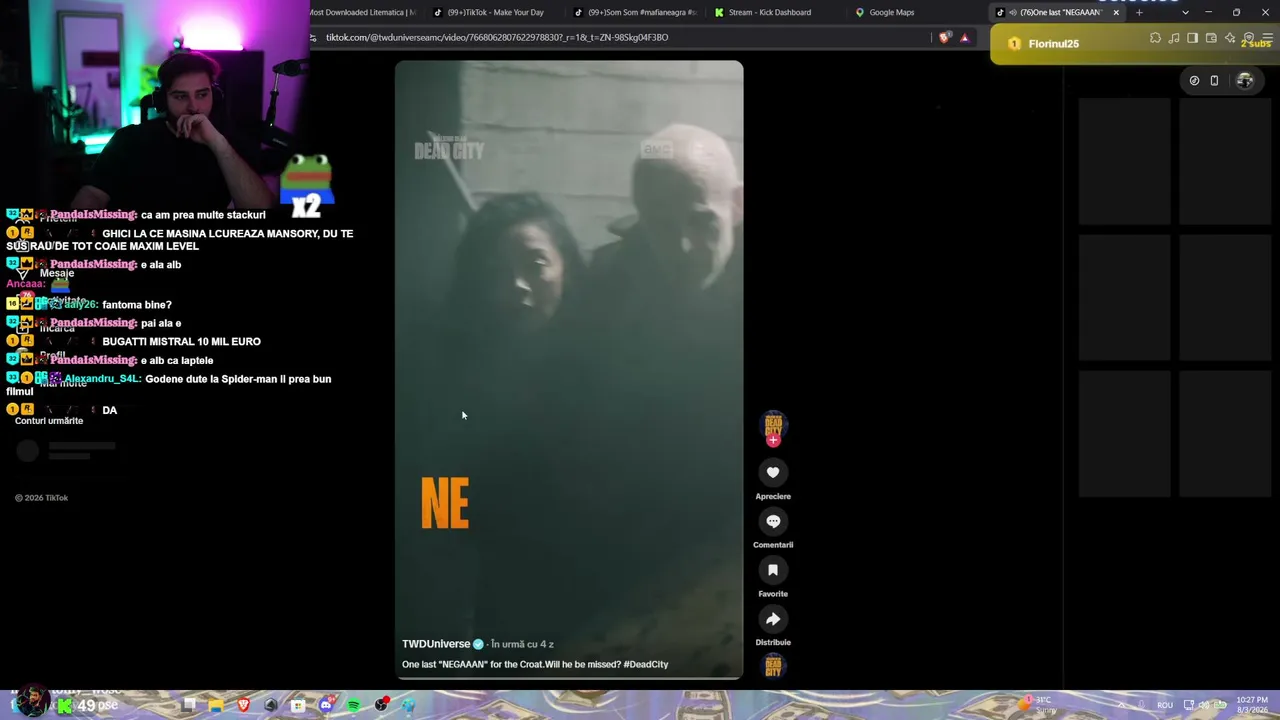Open the Leo AI sparkle icon
Viewport: 1280px width, 720px height.
[1230, 38]
